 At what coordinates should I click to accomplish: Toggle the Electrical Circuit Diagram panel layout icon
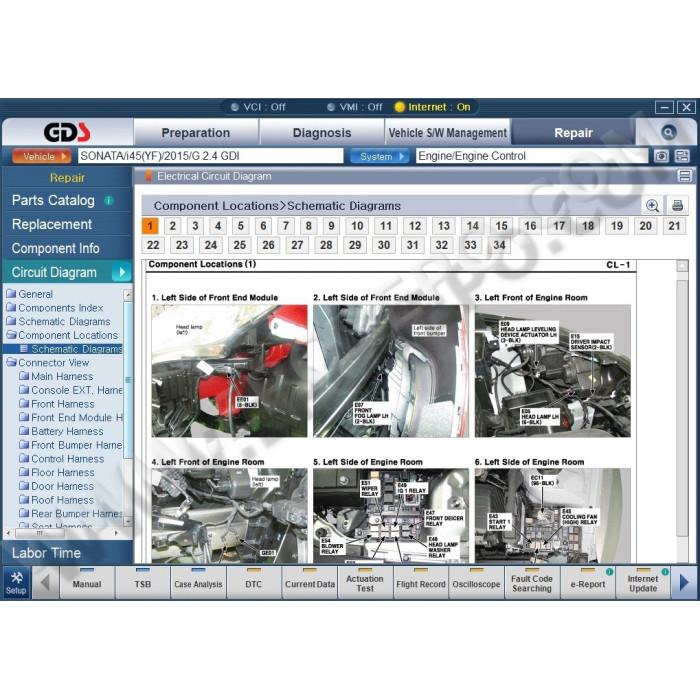point(685,176)
